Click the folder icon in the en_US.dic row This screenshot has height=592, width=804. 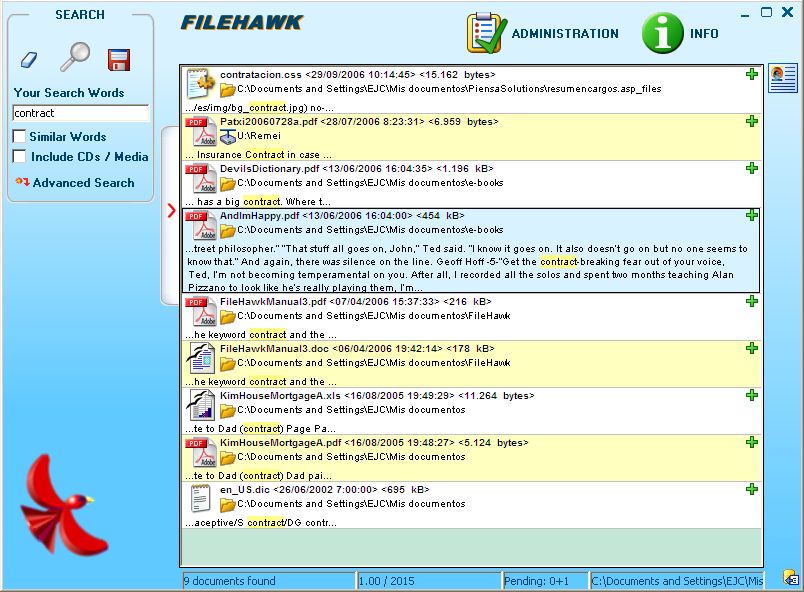coord(228,506)
